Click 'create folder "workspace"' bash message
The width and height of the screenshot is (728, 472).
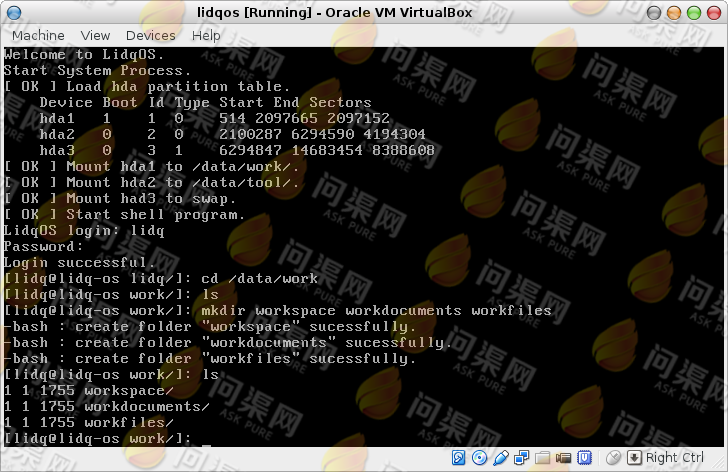(209, 327)
